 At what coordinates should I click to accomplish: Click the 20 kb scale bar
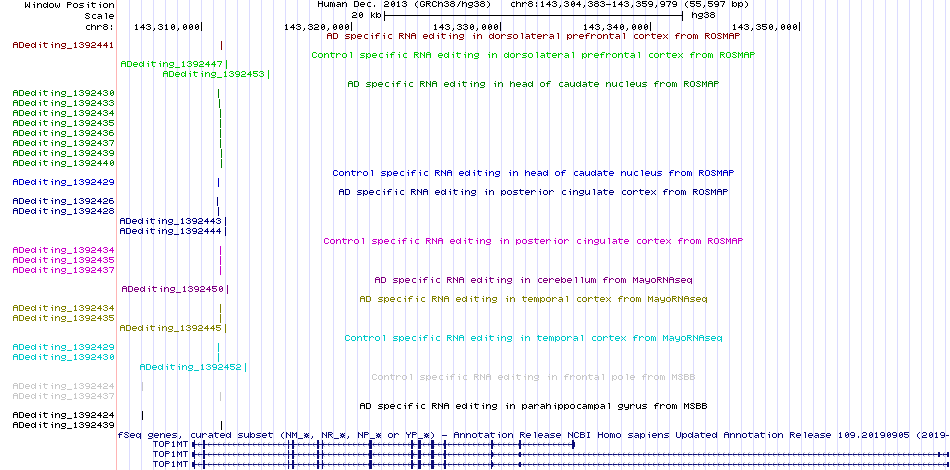[533, 15]
